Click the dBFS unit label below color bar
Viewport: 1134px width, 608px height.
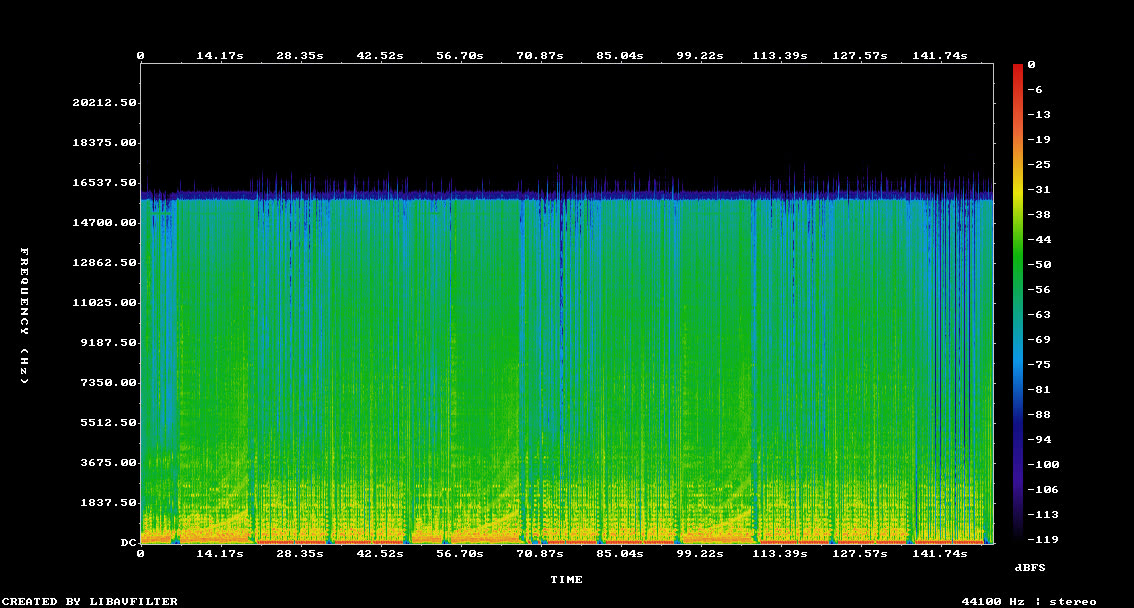1030,567
